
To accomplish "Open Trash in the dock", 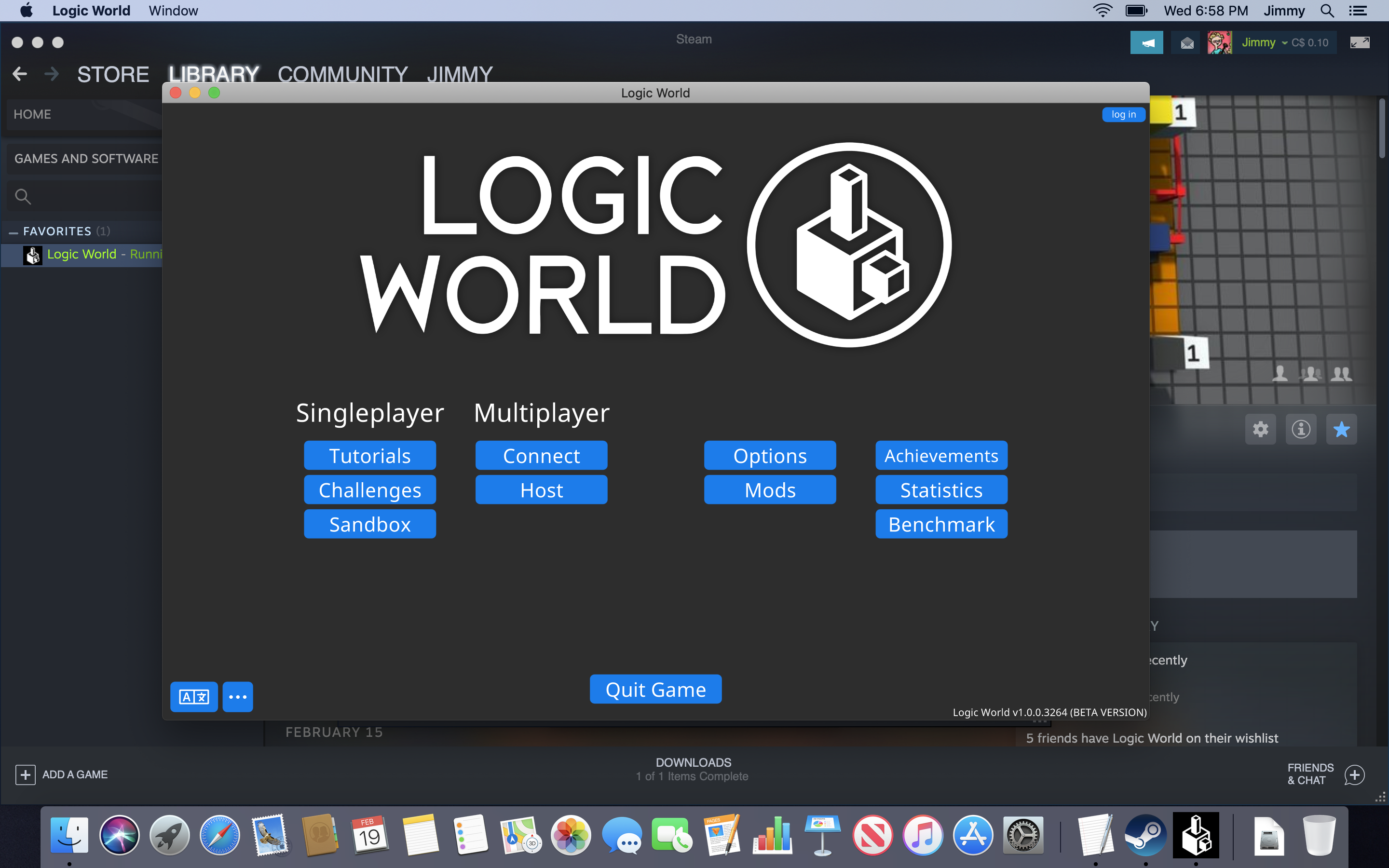I will tap(1319, 835).
